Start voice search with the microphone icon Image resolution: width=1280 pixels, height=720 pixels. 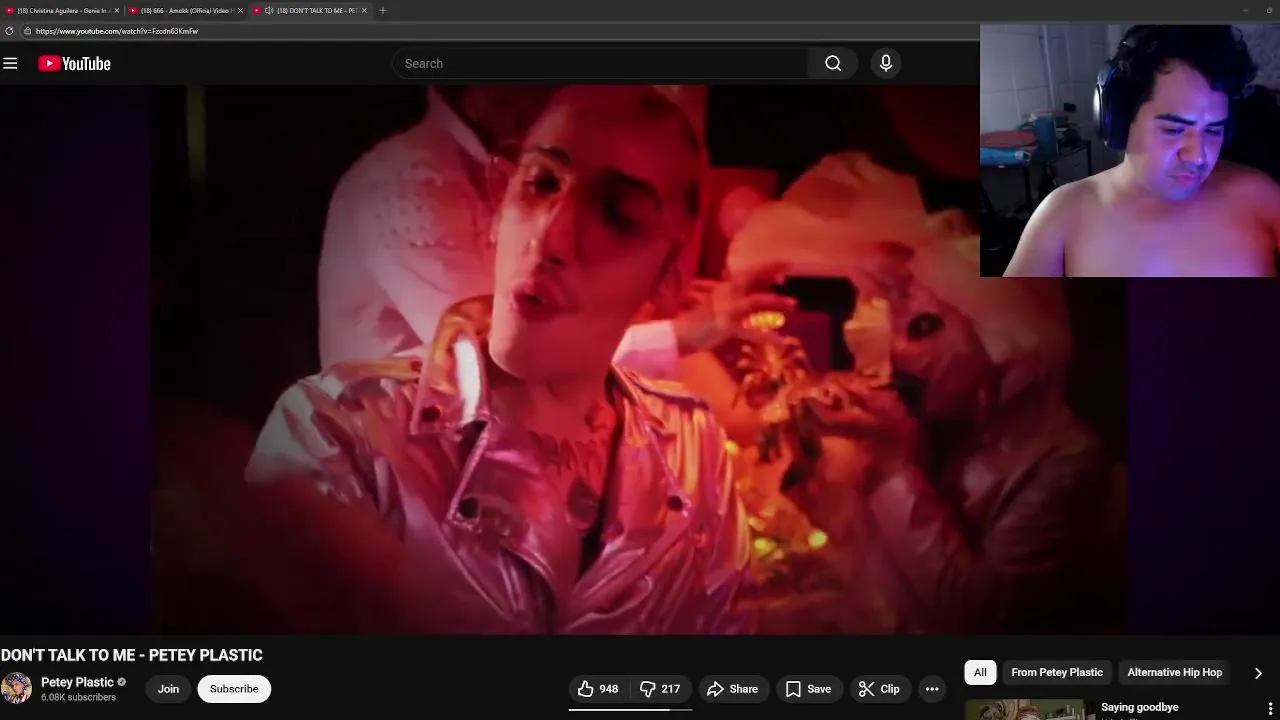coord(885,63)
